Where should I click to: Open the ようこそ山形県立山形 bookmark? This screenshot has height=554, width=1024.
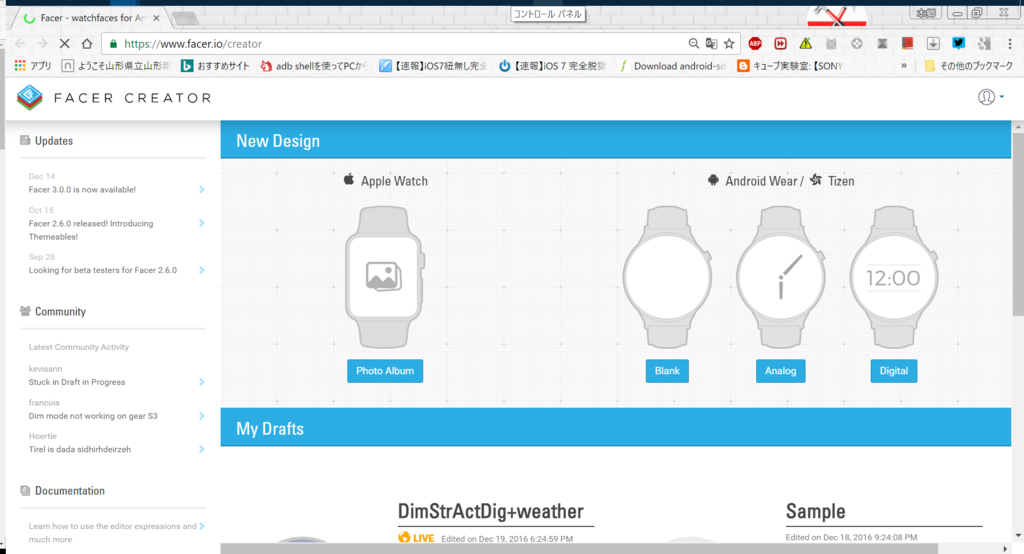(x=116, y=66)
